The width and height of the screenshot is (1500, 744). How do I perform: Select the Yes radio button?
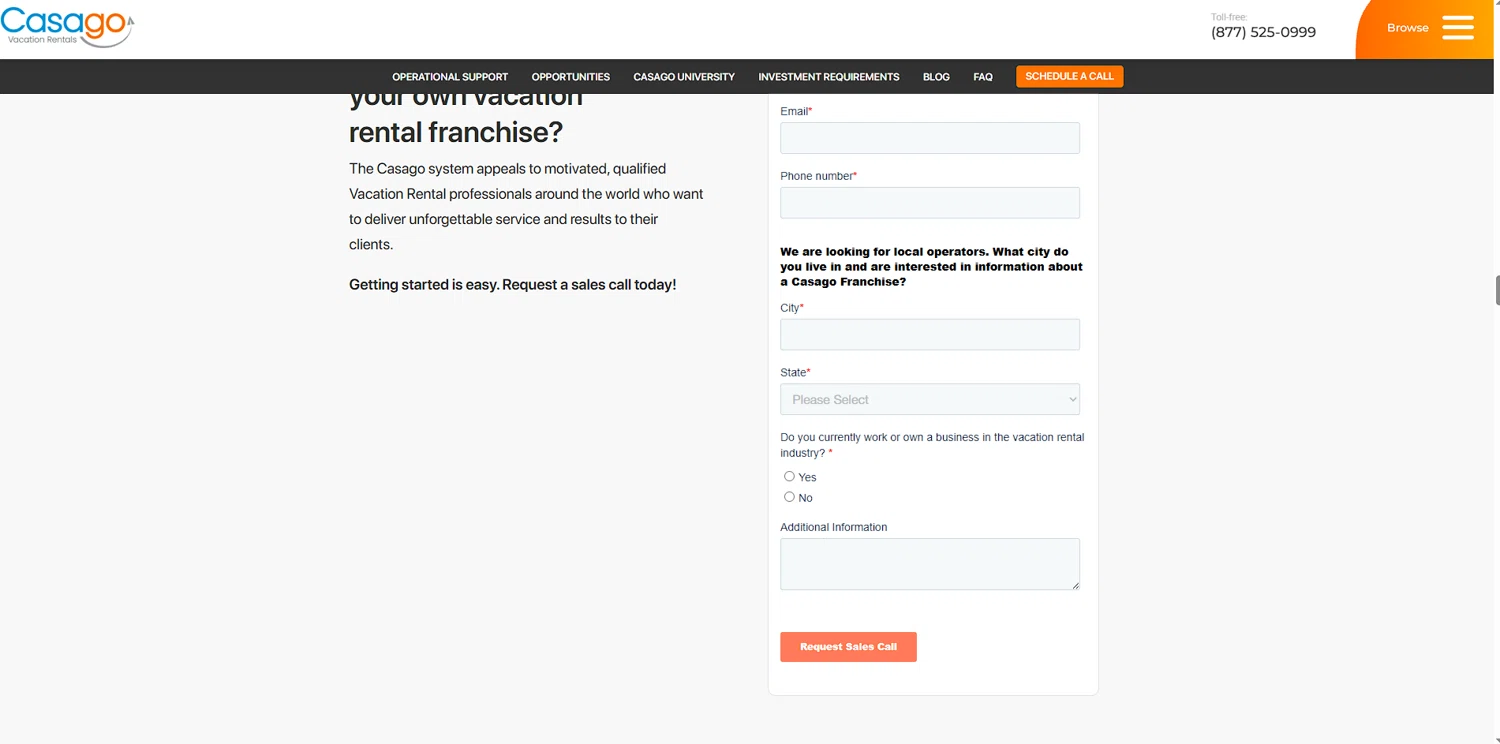point(789,477)
